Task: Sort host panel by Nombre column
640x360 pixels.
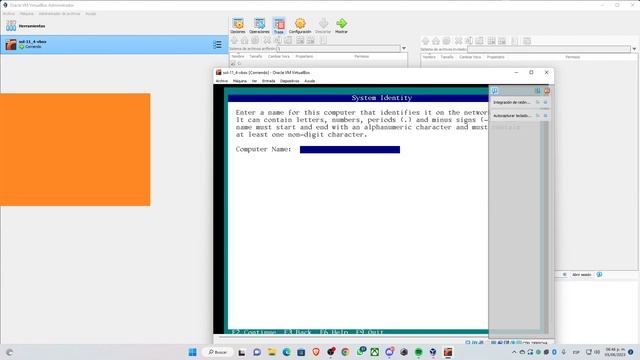Action: (x=238, y=56)
